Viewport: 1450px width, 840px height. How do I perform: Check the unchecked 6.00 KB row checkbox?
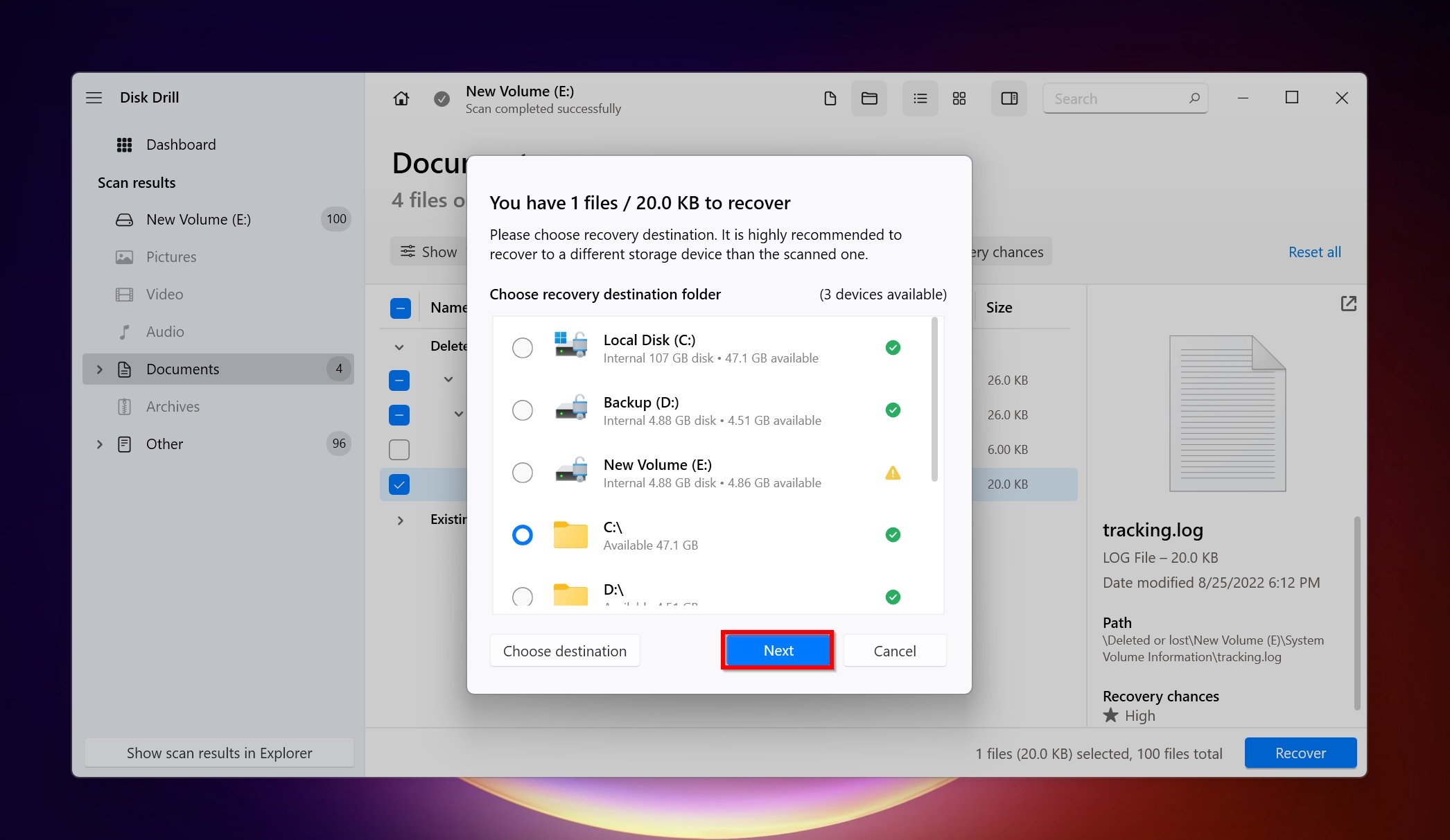[399, 450]
